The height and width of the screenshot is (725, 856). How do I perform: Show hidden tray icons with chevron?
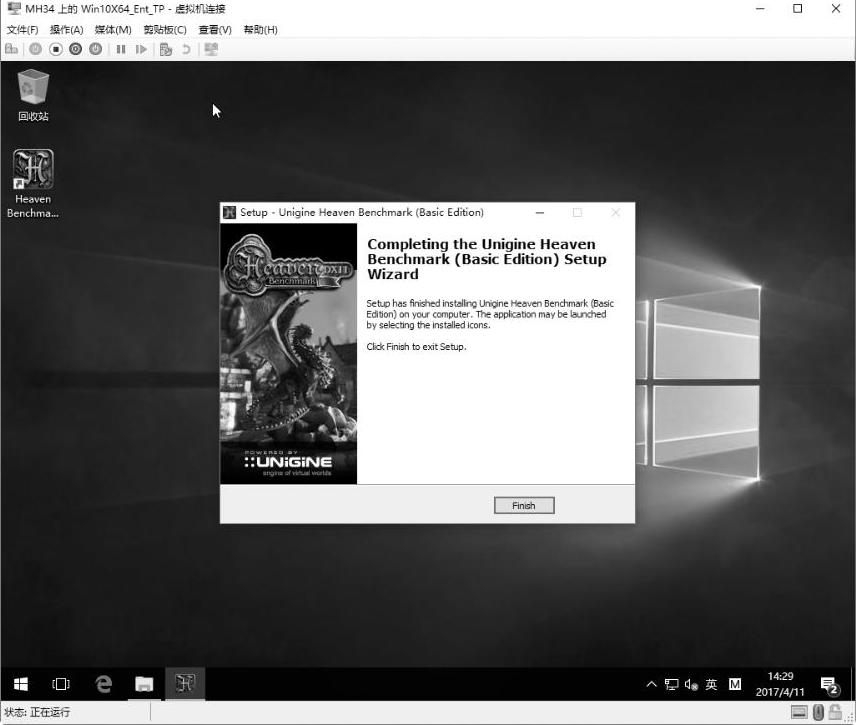pyautogui.click(x=651, y=684)
